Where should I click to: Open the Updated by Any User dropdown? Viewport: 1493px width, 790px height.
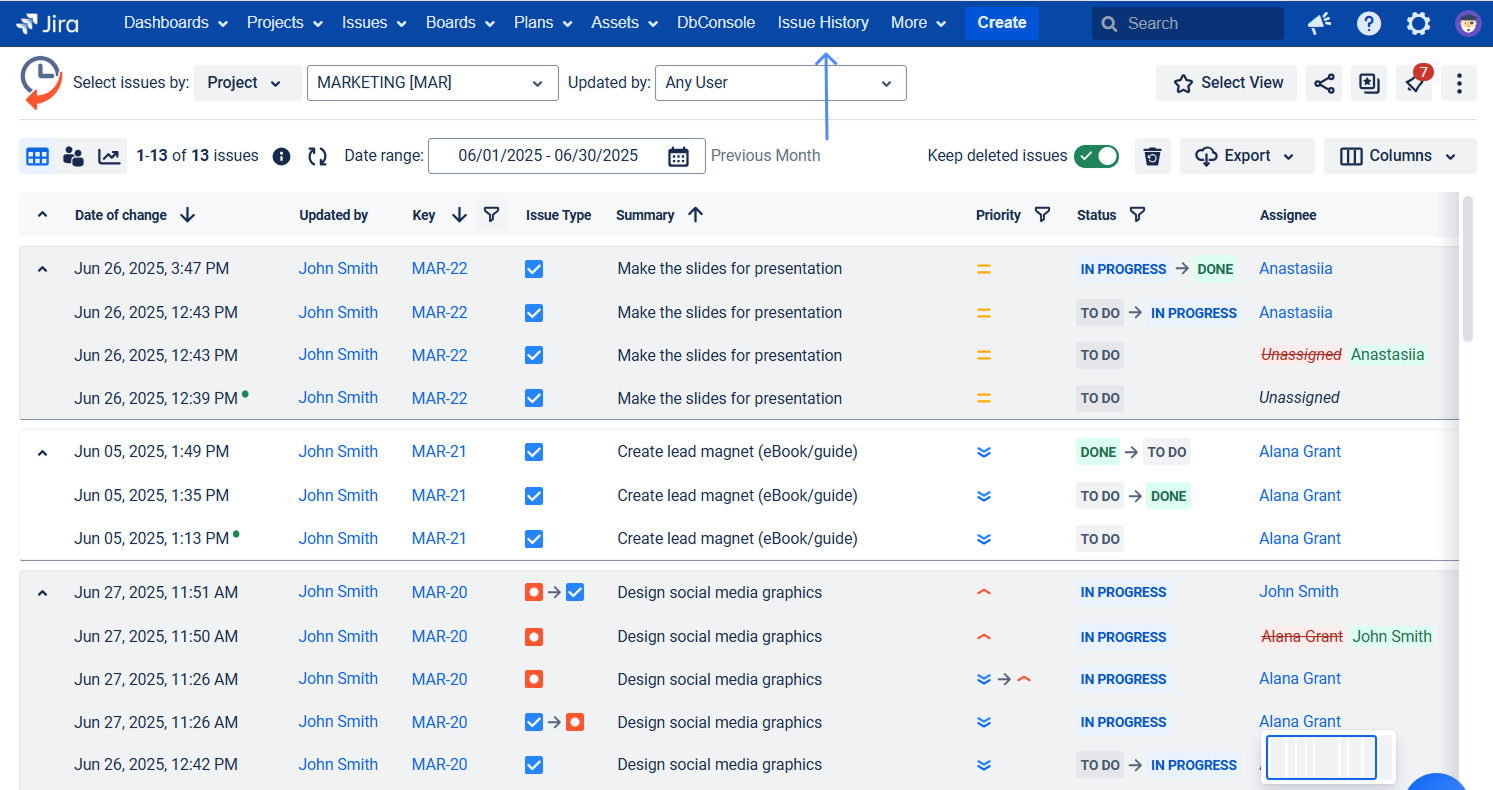coord(780,83)
